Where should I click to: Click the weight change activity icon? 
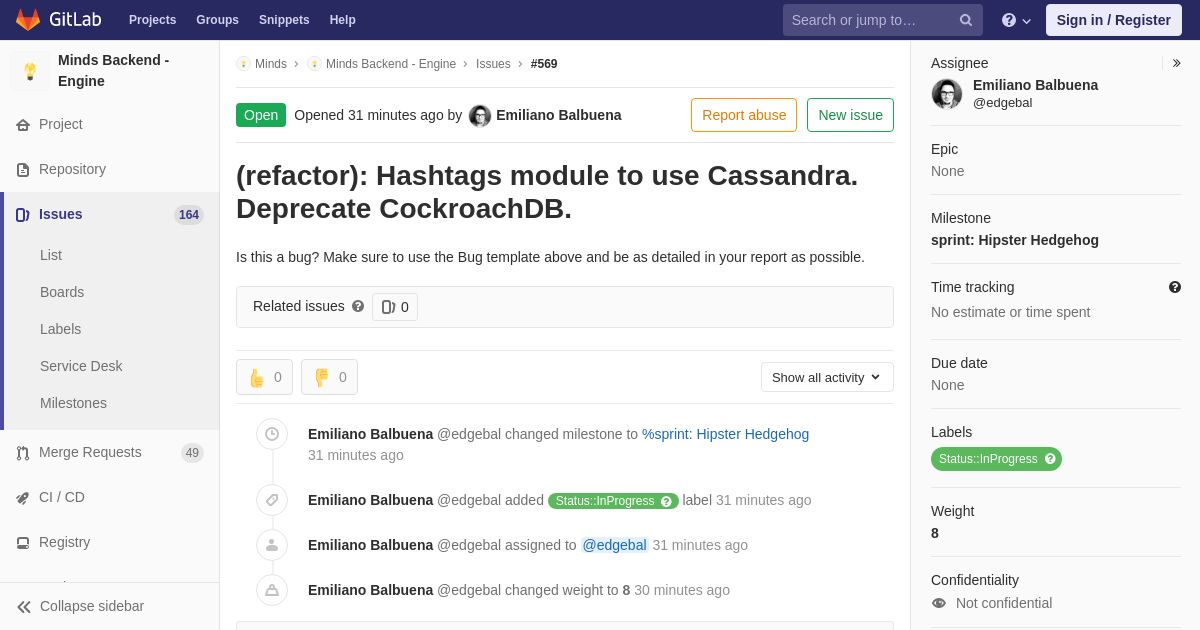[272, 590]
